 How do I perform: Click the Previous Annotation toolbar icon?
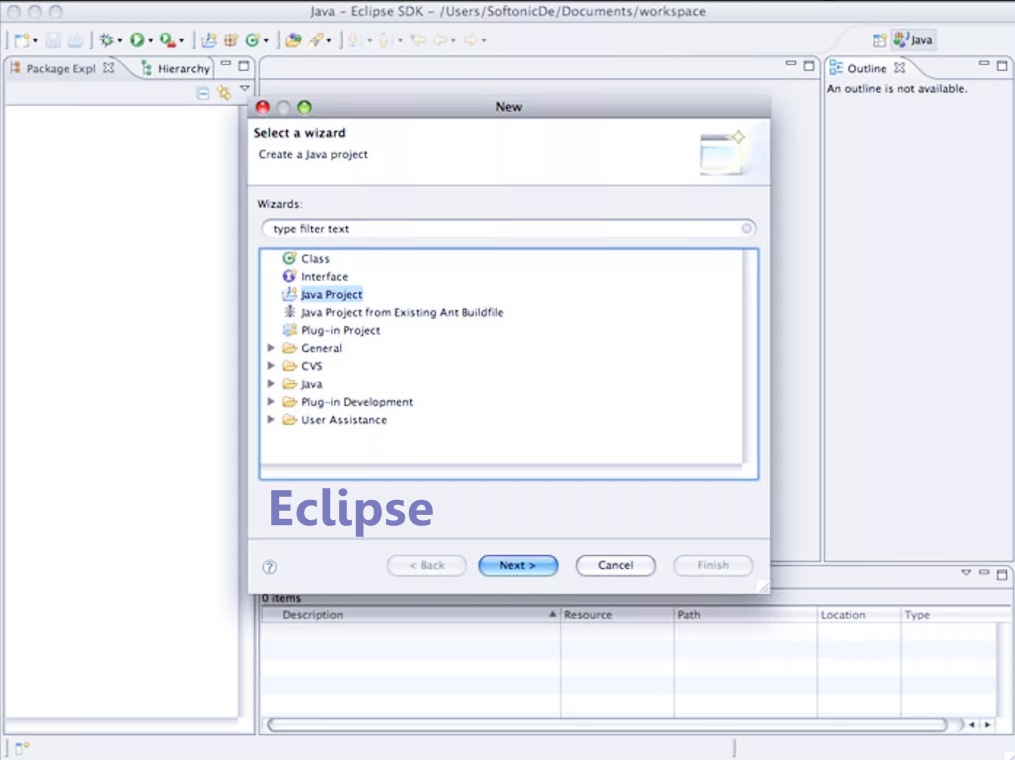[385, 40]
